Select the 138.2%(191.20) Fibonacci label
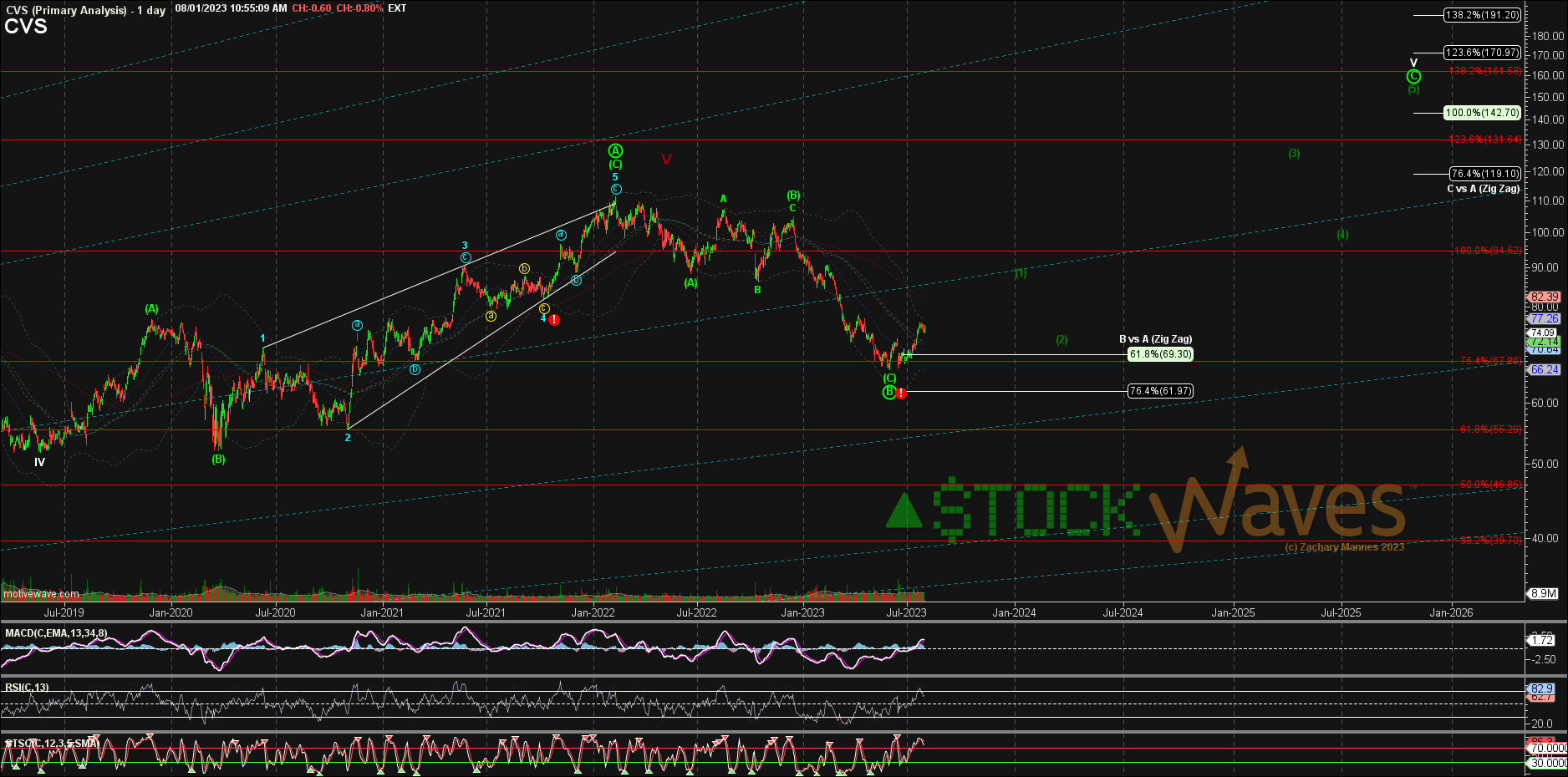The width and height of the screenshot is (1568, 777). pos(1483,15)
